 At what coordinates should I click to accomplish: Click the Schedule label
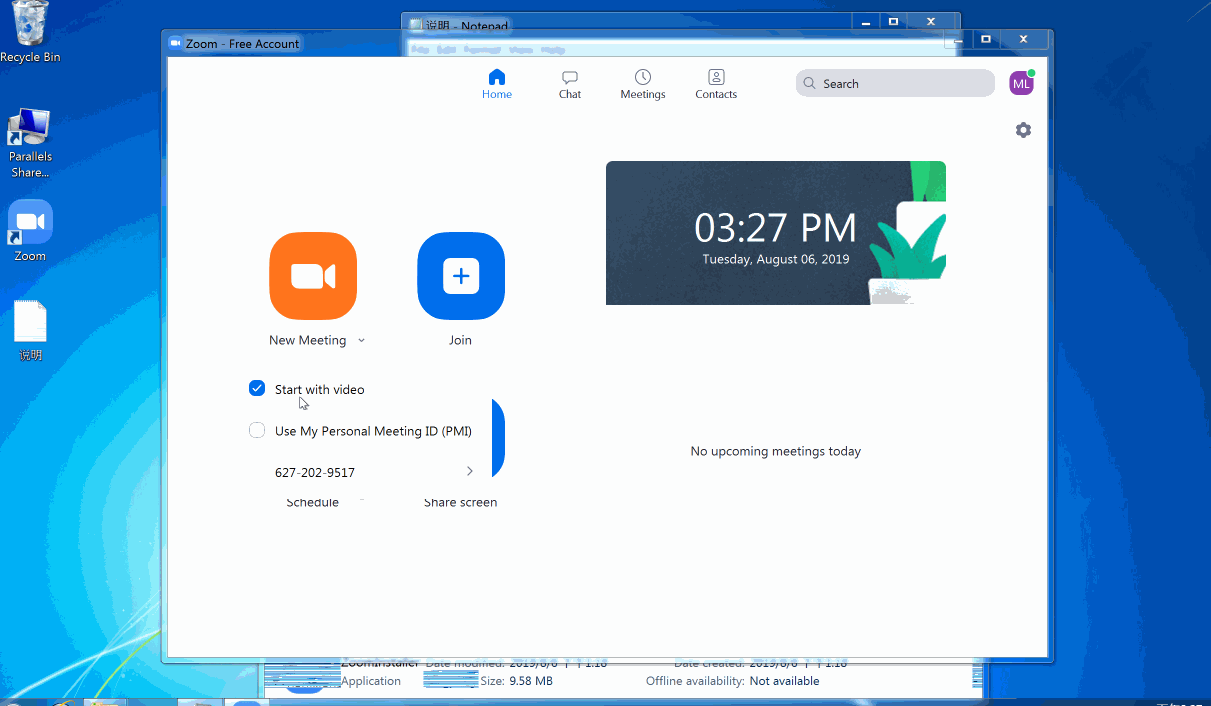(x=313, y=502)
